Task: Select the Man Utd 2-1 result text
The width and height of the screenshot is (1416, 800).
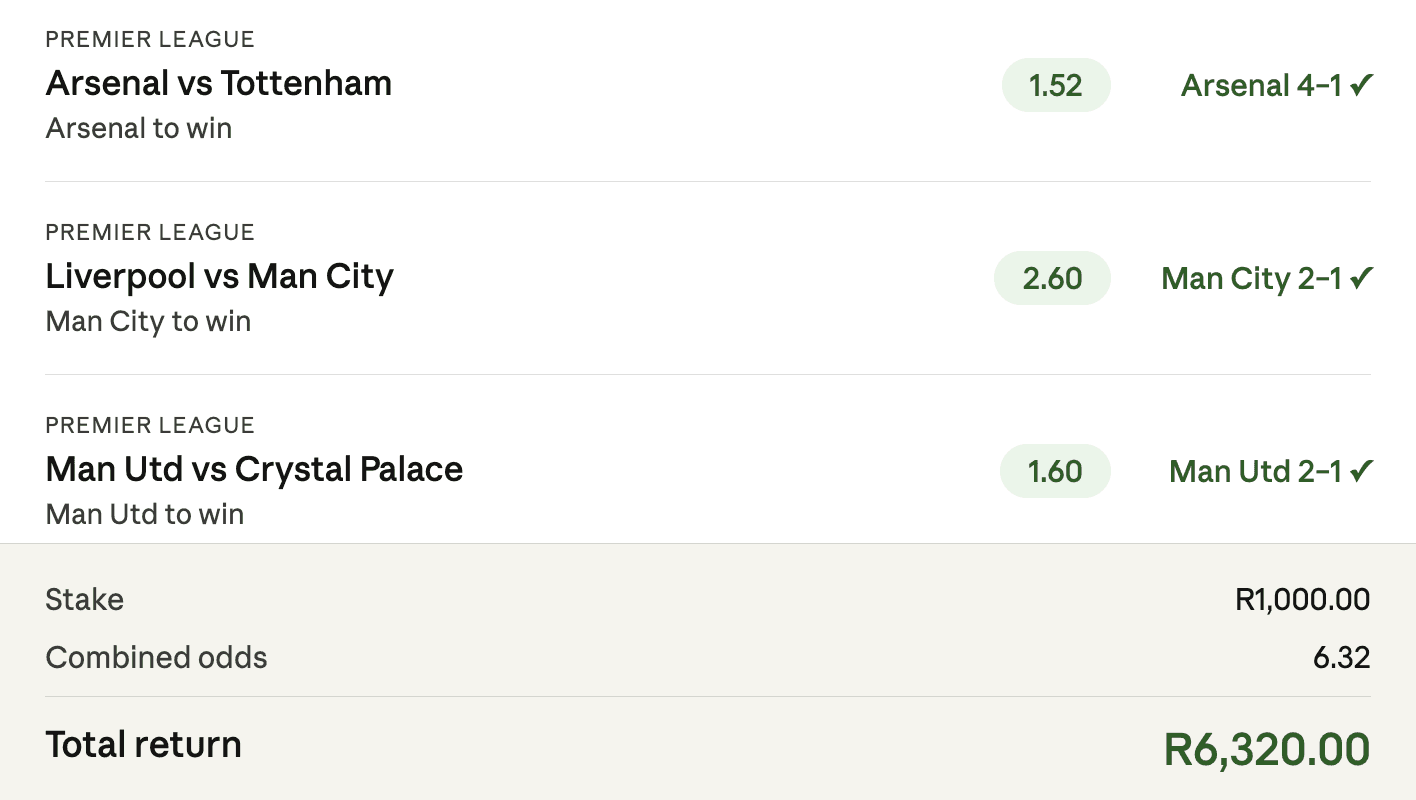Action: click(x=1255, y=471)
